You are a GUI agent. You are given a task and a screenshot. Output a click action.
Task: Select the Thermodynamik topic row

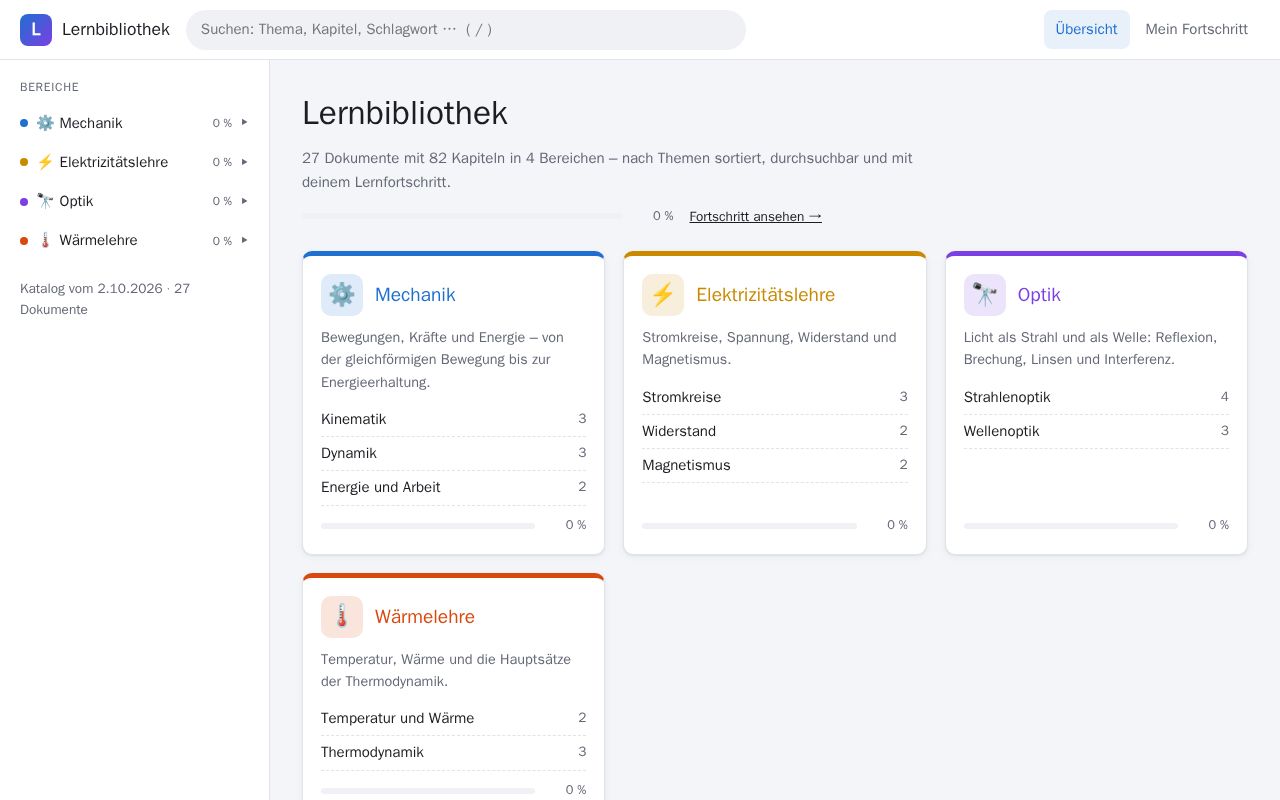454,752
